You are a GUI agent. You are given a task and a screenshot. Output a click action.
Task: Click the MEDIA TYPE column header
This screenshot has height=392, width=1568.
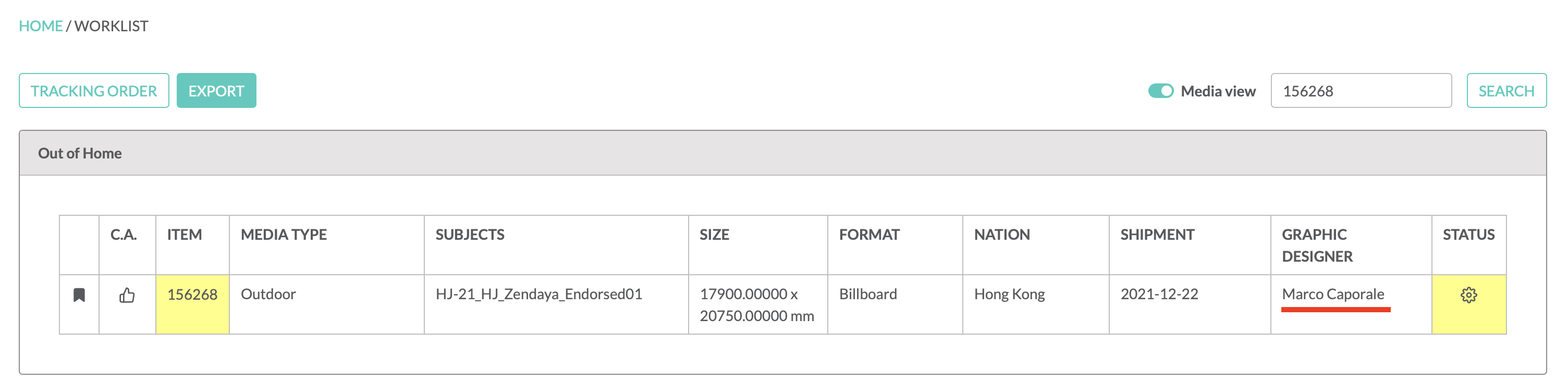tap(284, 235)
